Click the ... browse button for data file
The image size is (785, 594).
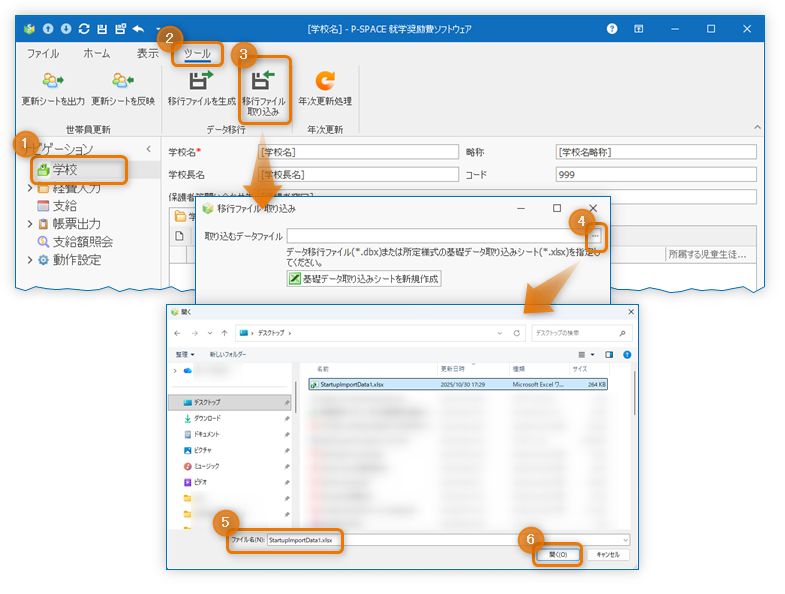(x=596, y=236)
